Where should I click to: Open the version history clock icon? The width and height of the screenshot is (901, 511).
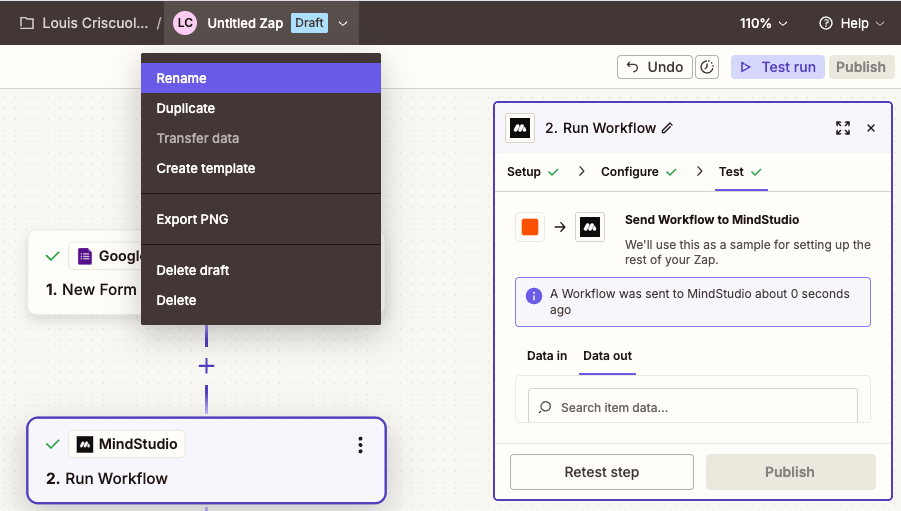707,67
